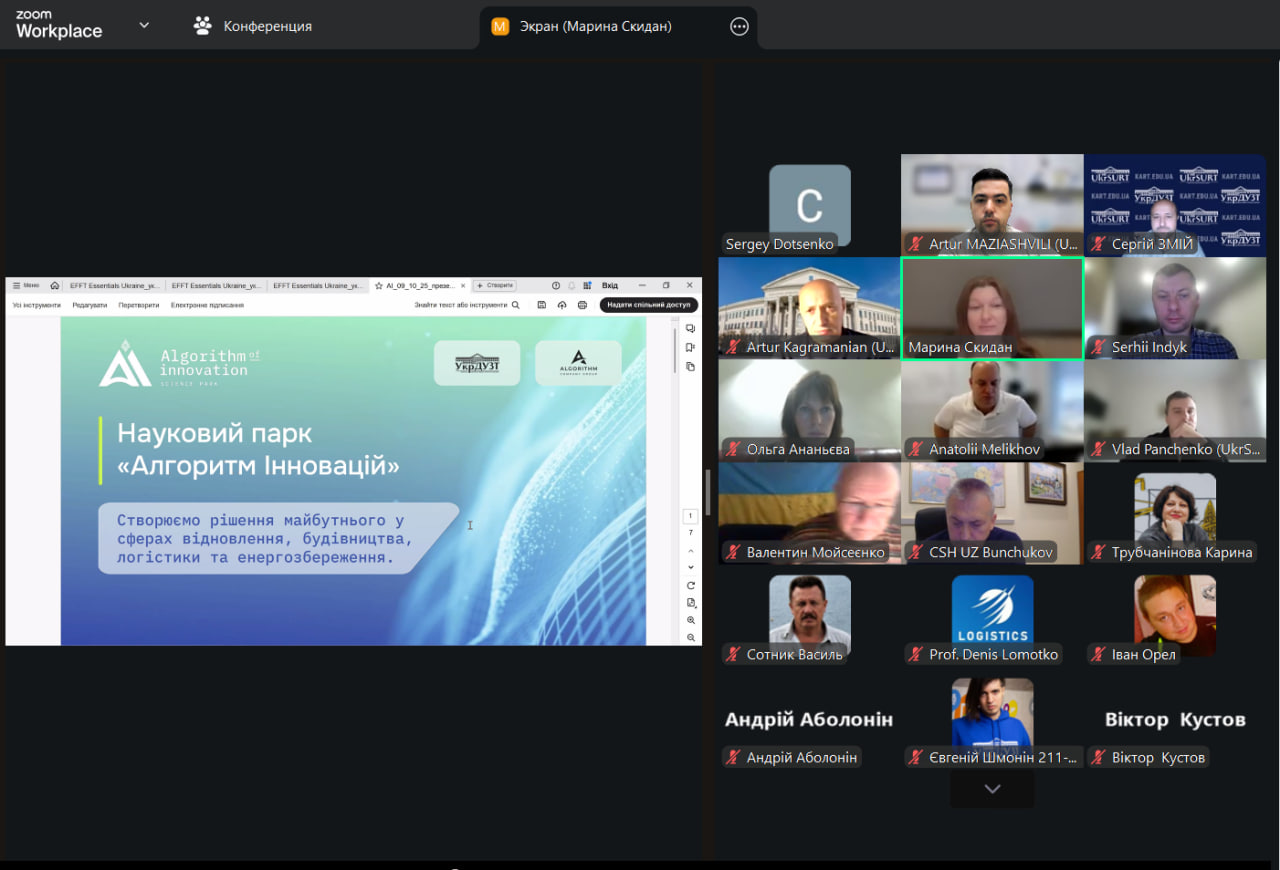Click the zoom in magnifier icon
Image resolution: width=1280 pixels, height=870 pixels.
[x=691, y=620]
